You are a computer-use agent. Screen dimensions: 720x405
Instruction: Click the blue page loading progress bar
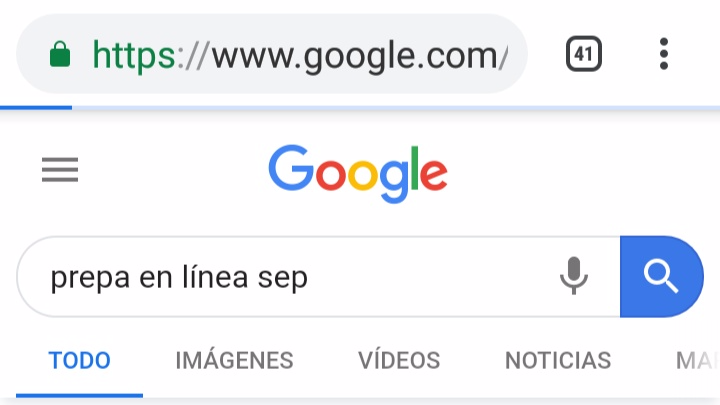pos(36,108)
